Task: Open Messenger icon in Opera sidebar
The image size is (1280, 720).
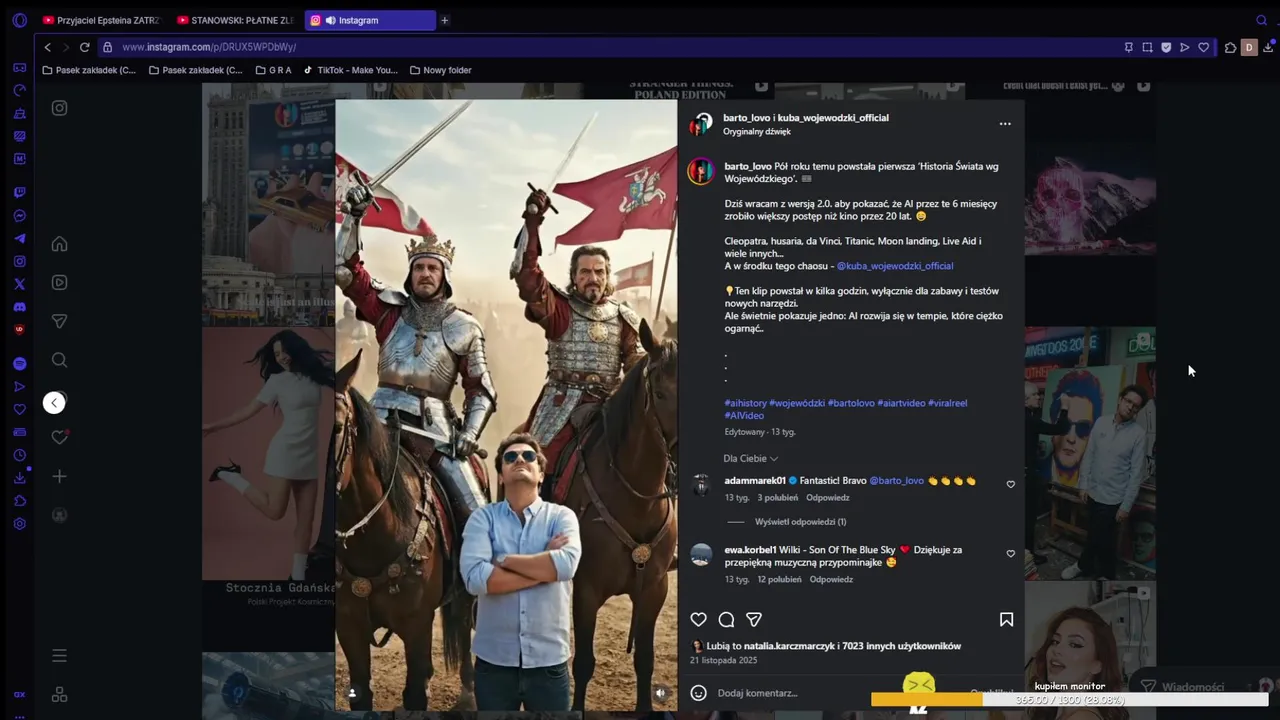Action: pyautogui.click(x=19, y=216)
